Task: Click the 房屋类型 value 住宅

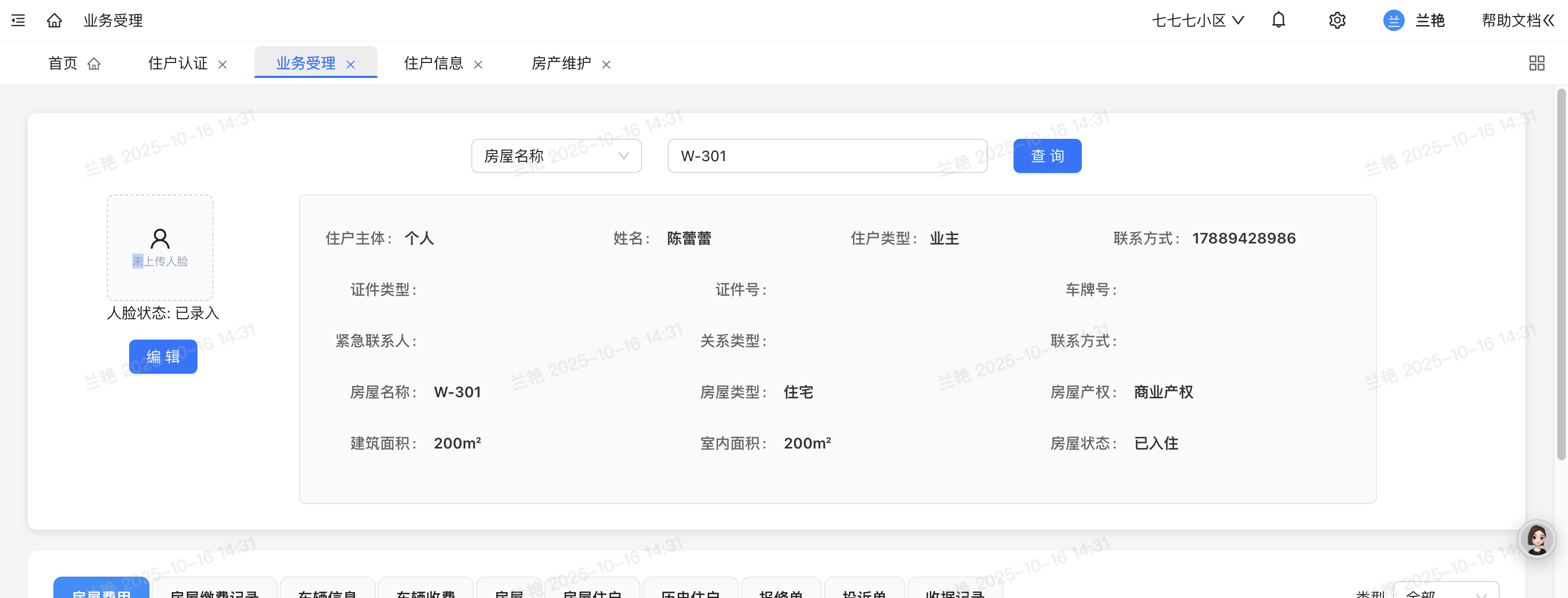Action: (798, 392)
